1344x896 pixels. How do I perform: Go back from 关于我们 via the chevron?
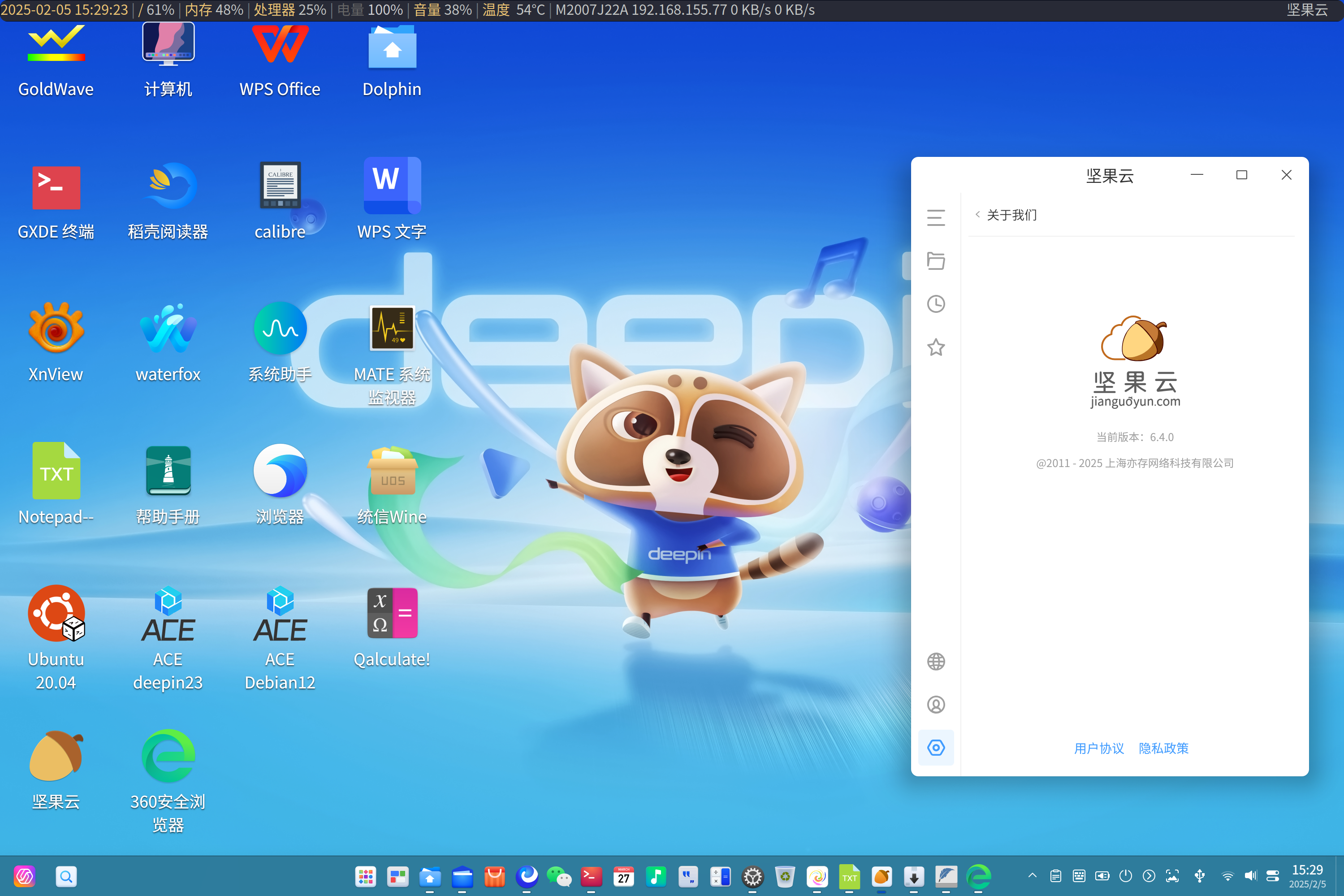click(x=978, y=214)
